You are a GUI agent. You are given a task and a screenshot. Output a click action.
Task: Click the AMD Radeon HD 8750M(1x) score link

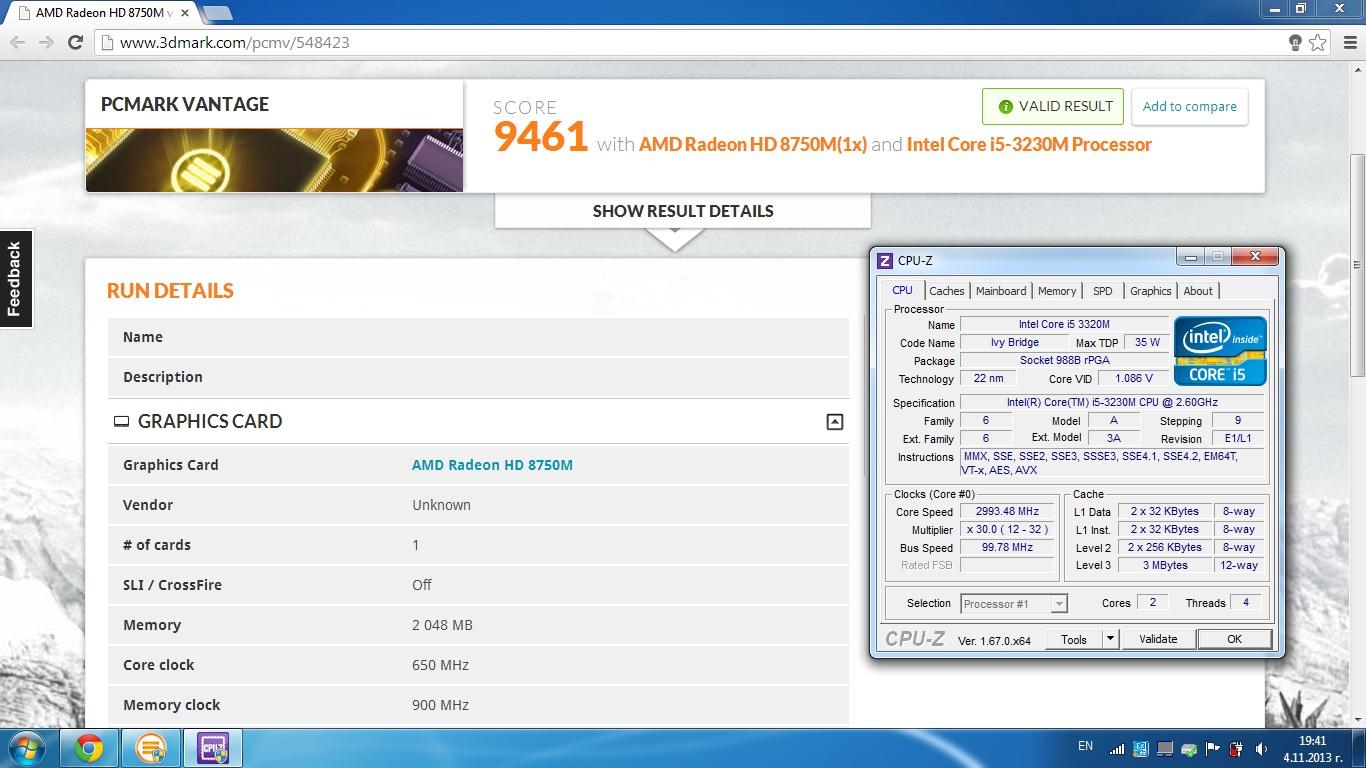point(753,144)
